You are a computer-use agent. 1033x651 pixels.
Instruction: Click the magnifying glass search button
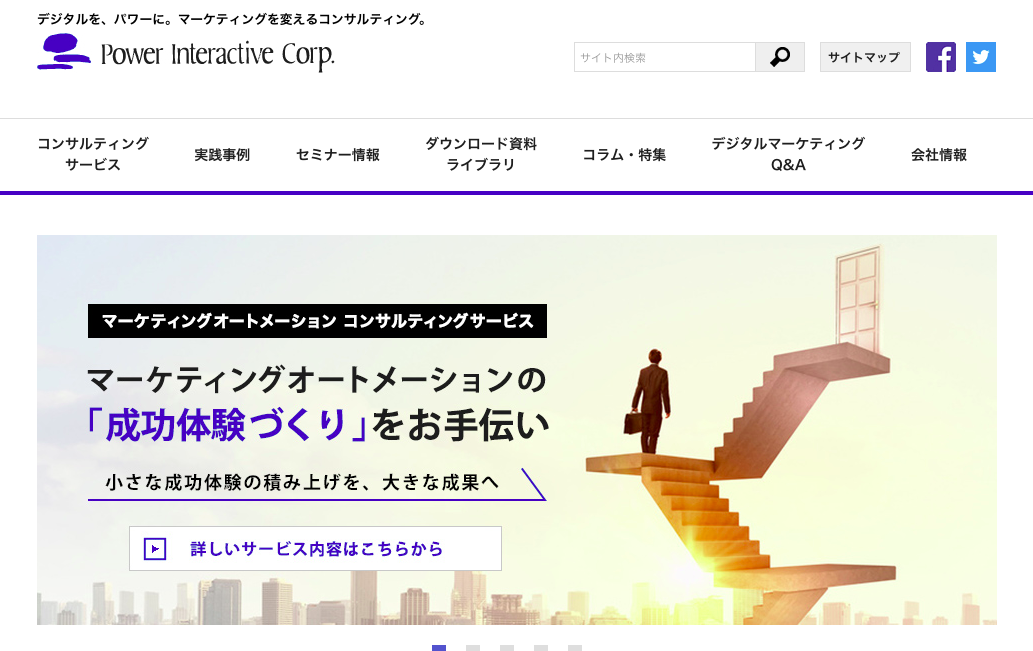780,57
